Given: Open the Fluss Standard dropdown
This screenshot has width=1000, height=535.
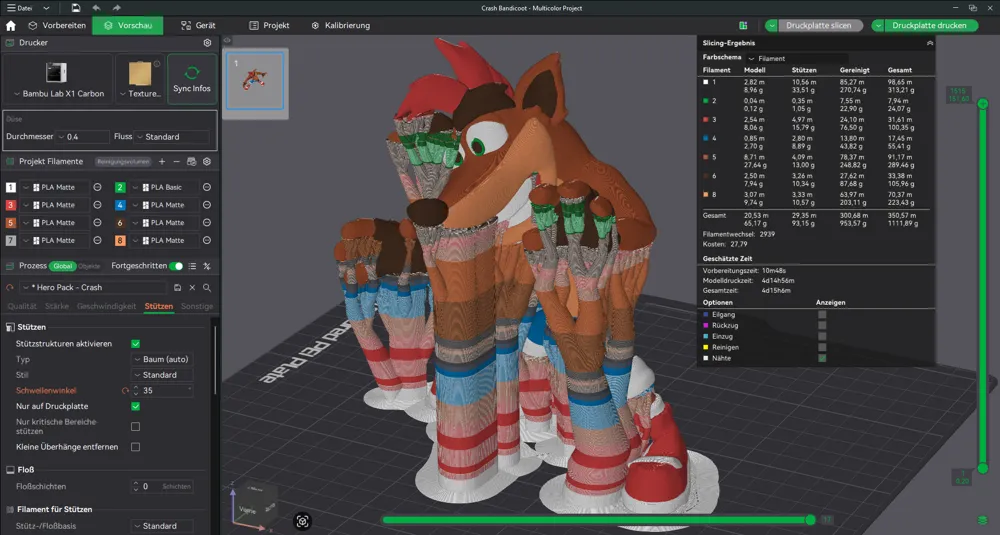Looking at the screenshot, I should point(172,136).
